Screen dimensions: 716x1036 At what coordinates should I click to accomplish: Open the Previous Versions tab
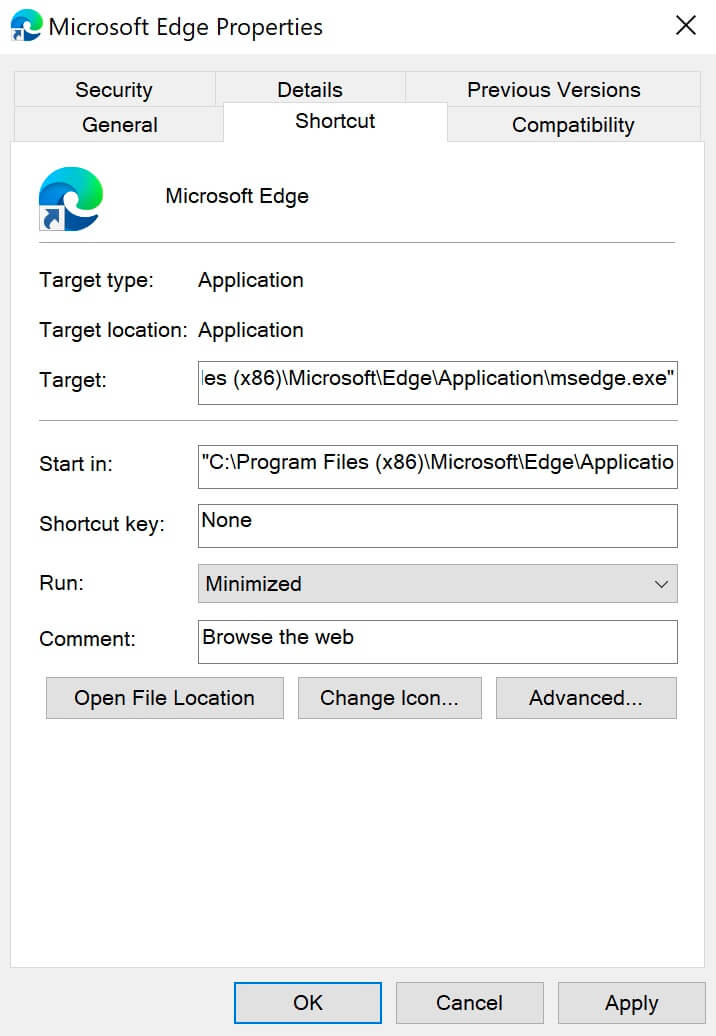click(x=554, y=89)
